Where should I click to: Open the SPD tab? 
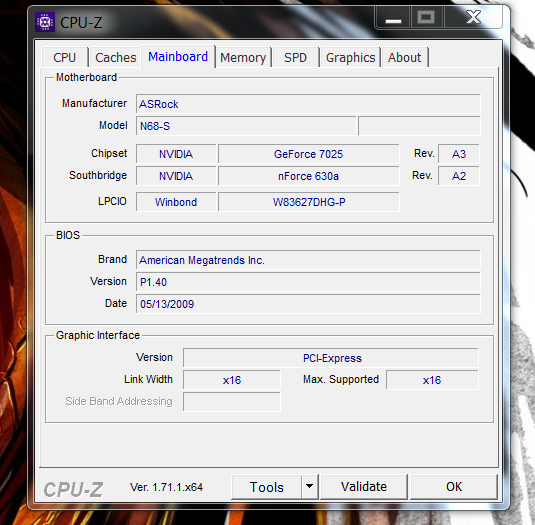point(295,57)
